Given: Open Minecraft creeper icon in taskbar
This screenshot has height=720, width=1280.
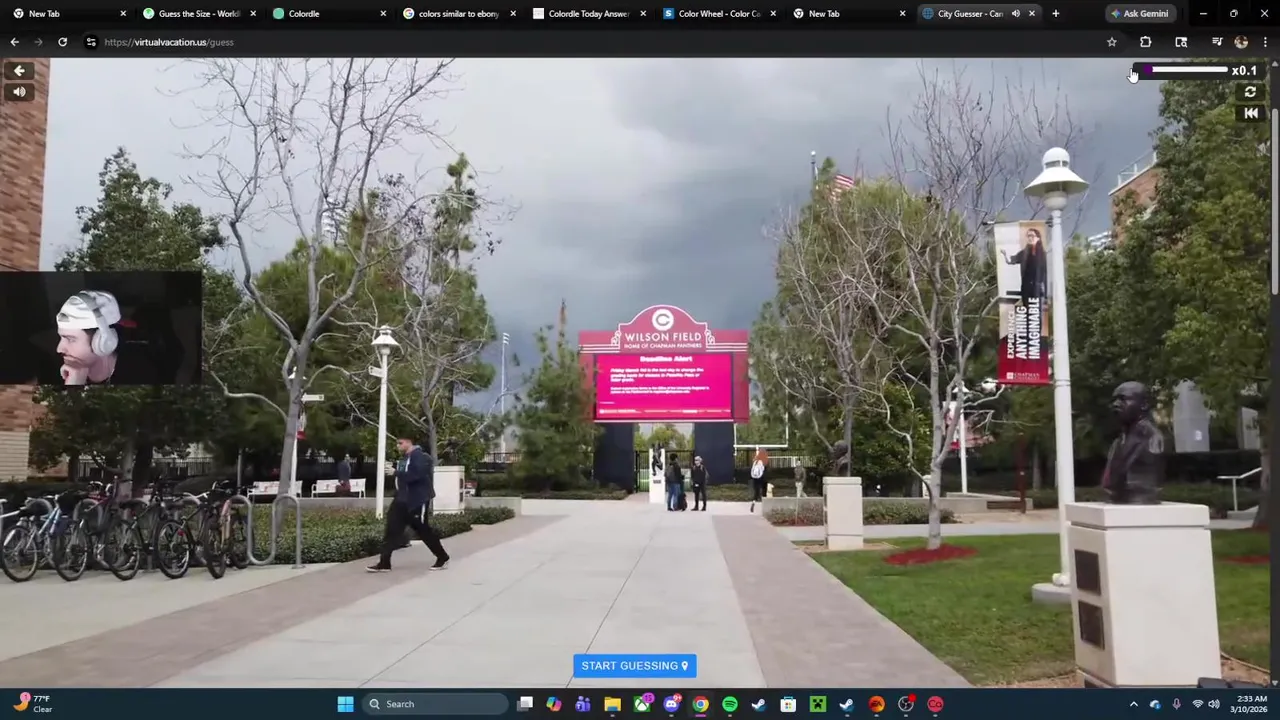Looking at the screenshot, I should pyautogui.click(x=817, y=704).
